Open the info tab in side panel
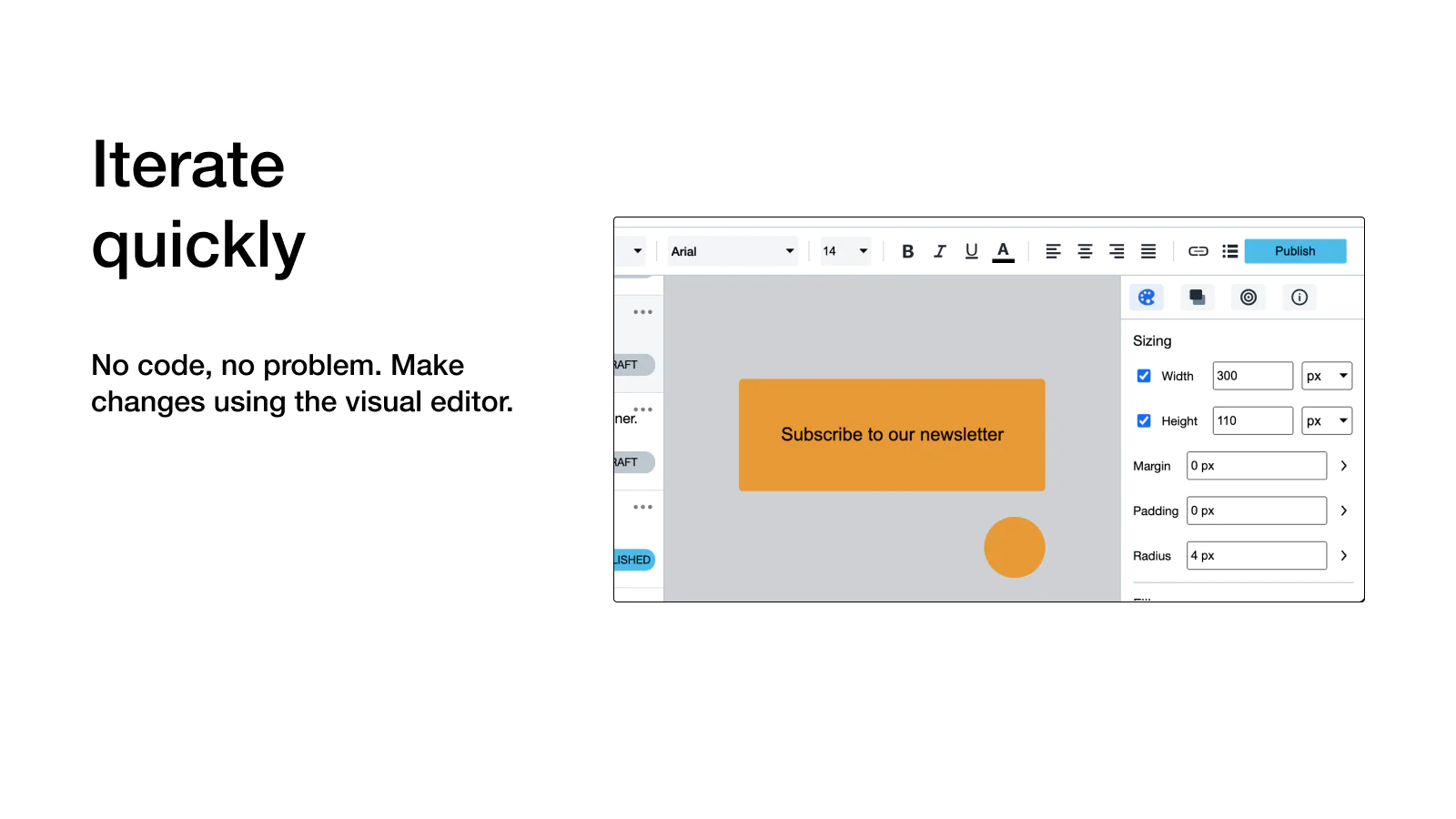The width and height of the screenshot is (1456, 819). click(x=1299, y=297)
